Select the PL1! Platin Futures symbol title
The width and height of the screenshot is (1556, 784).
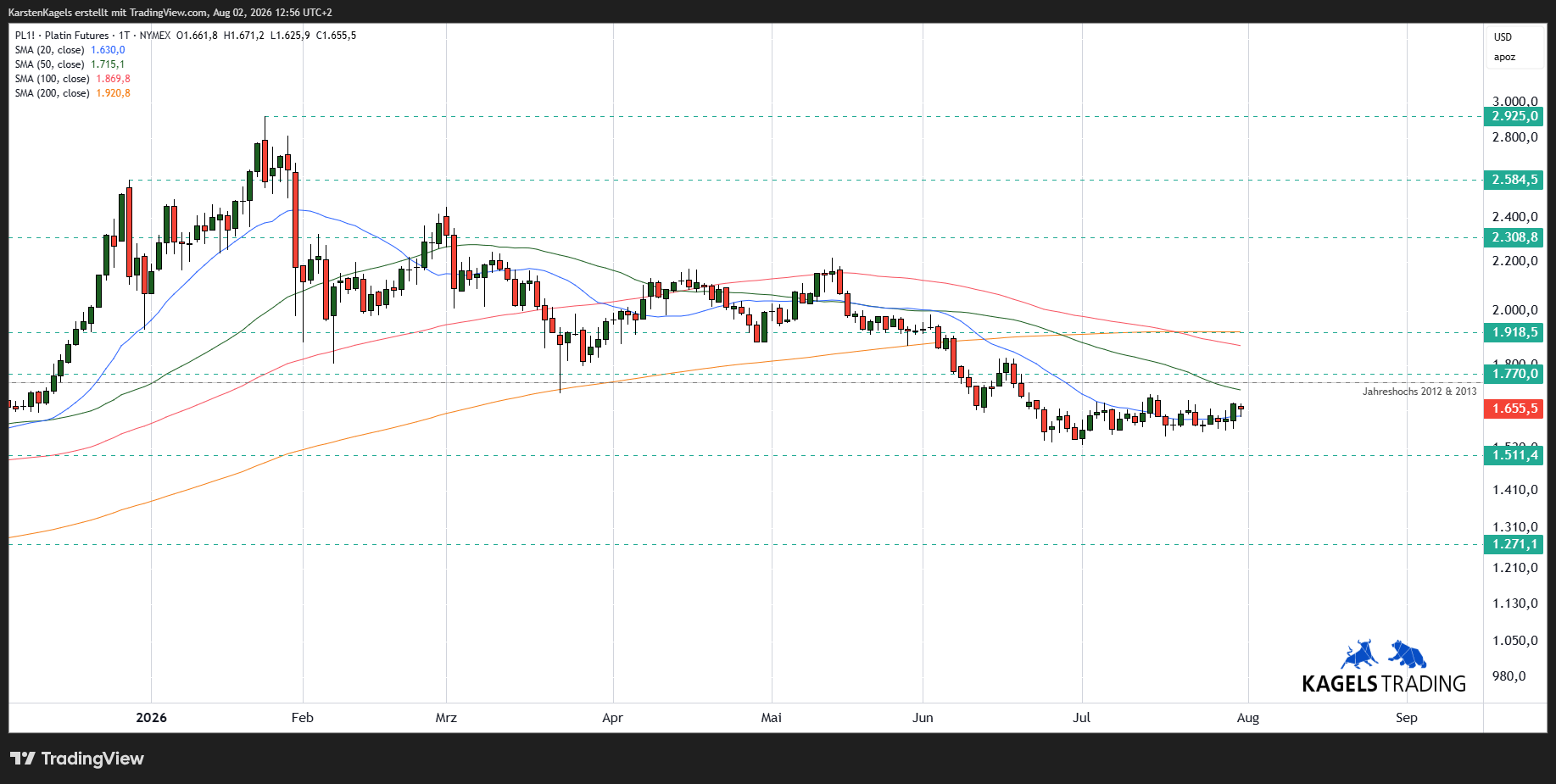pos(92,36)
